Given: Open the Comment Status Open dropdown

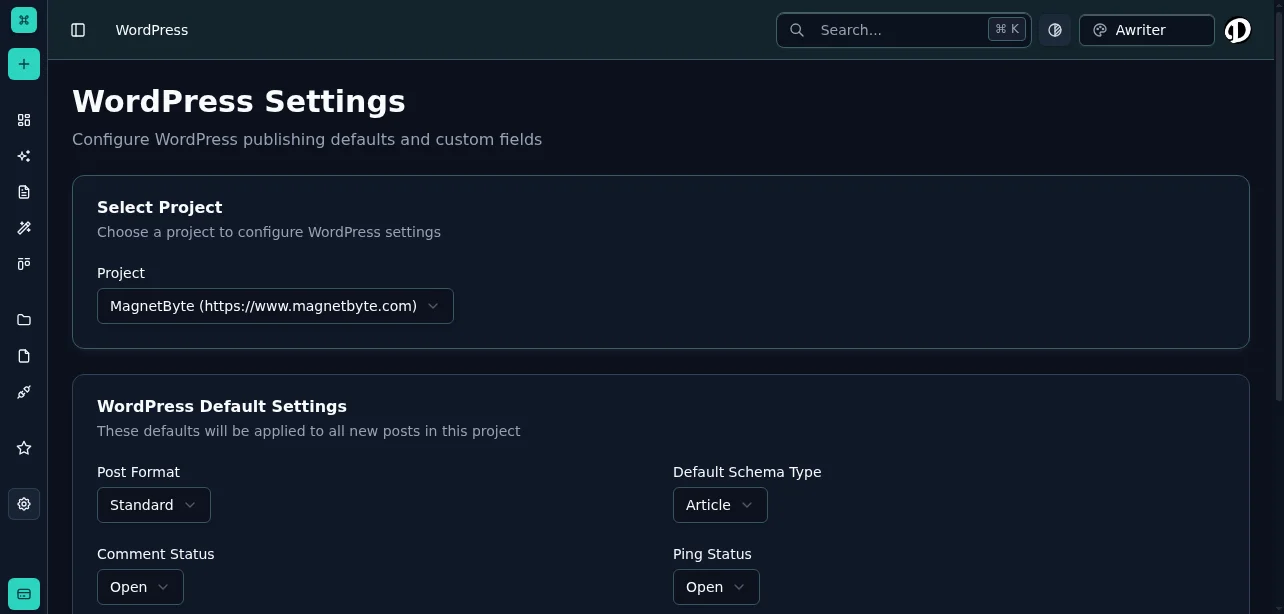Looking at the screenshot, I should coord(140,587).
